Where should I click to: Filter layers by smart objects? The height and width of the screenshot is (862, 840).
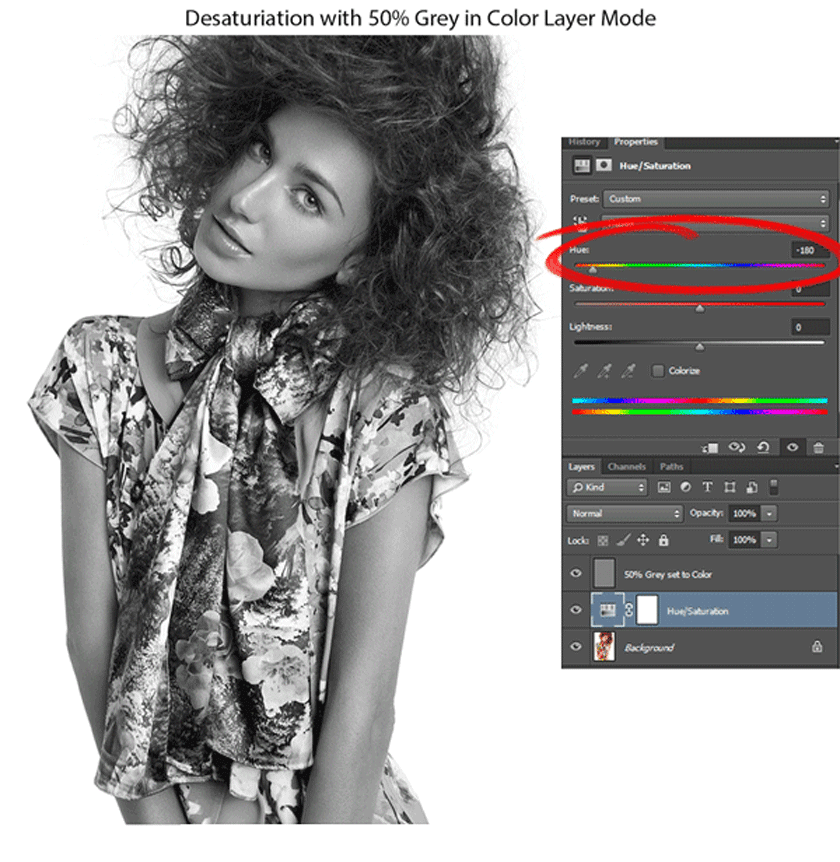[751, 487]
